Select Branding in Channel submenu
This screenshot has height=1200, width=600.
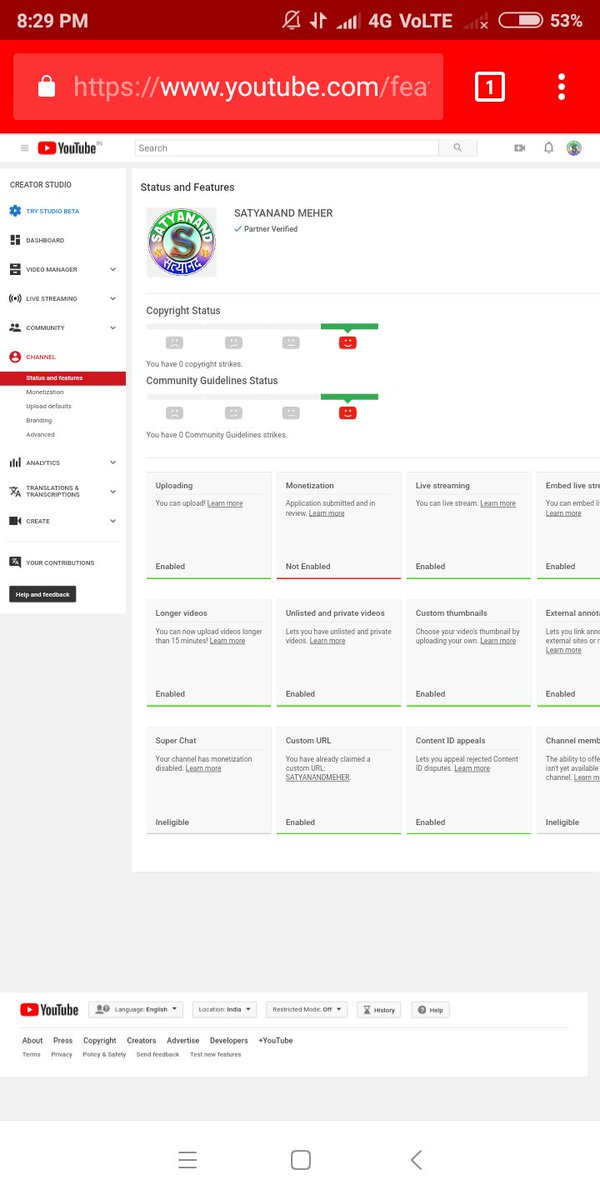(39, 420)
